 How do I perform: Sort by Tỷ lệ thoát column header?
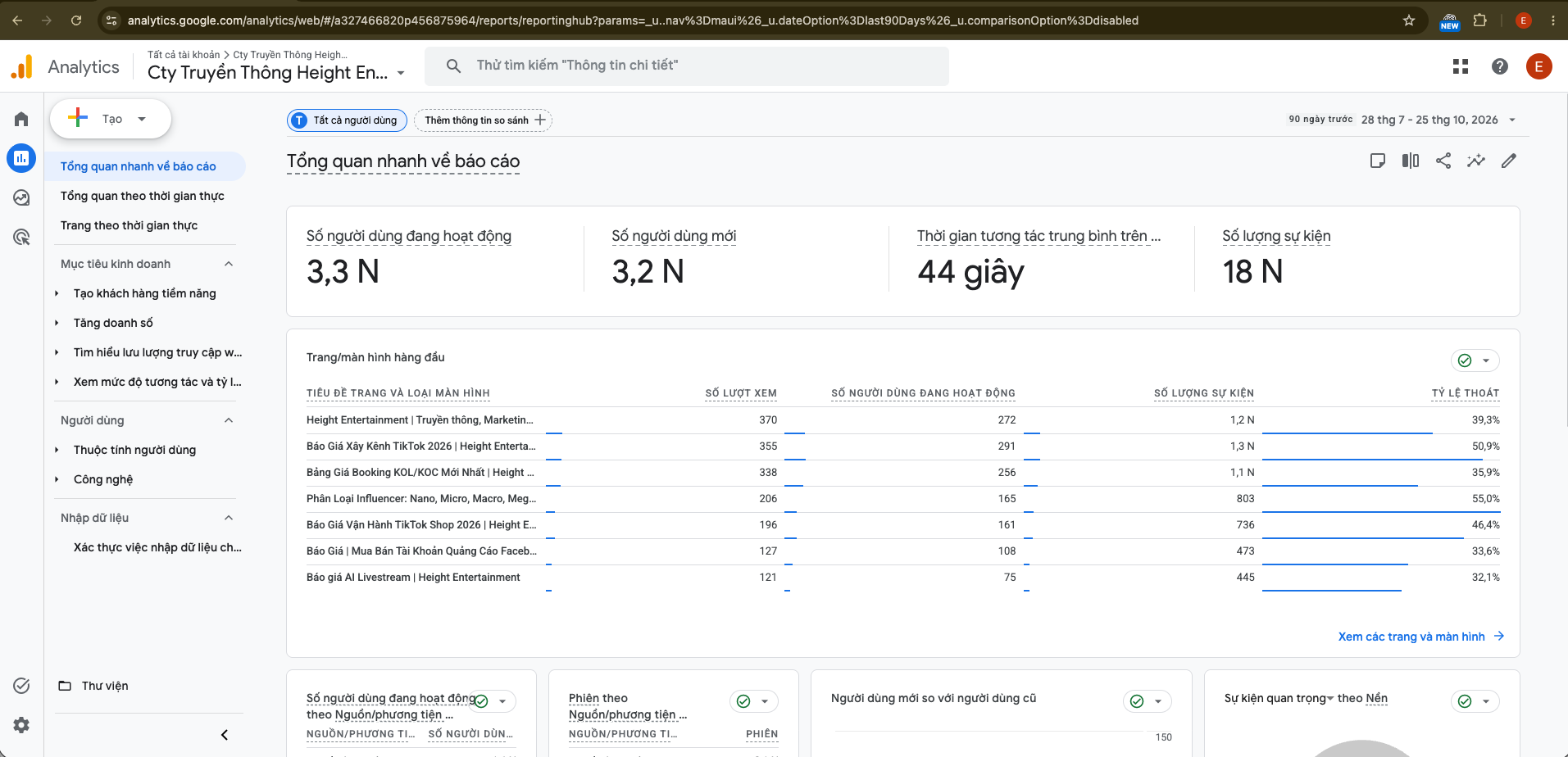1466,393
